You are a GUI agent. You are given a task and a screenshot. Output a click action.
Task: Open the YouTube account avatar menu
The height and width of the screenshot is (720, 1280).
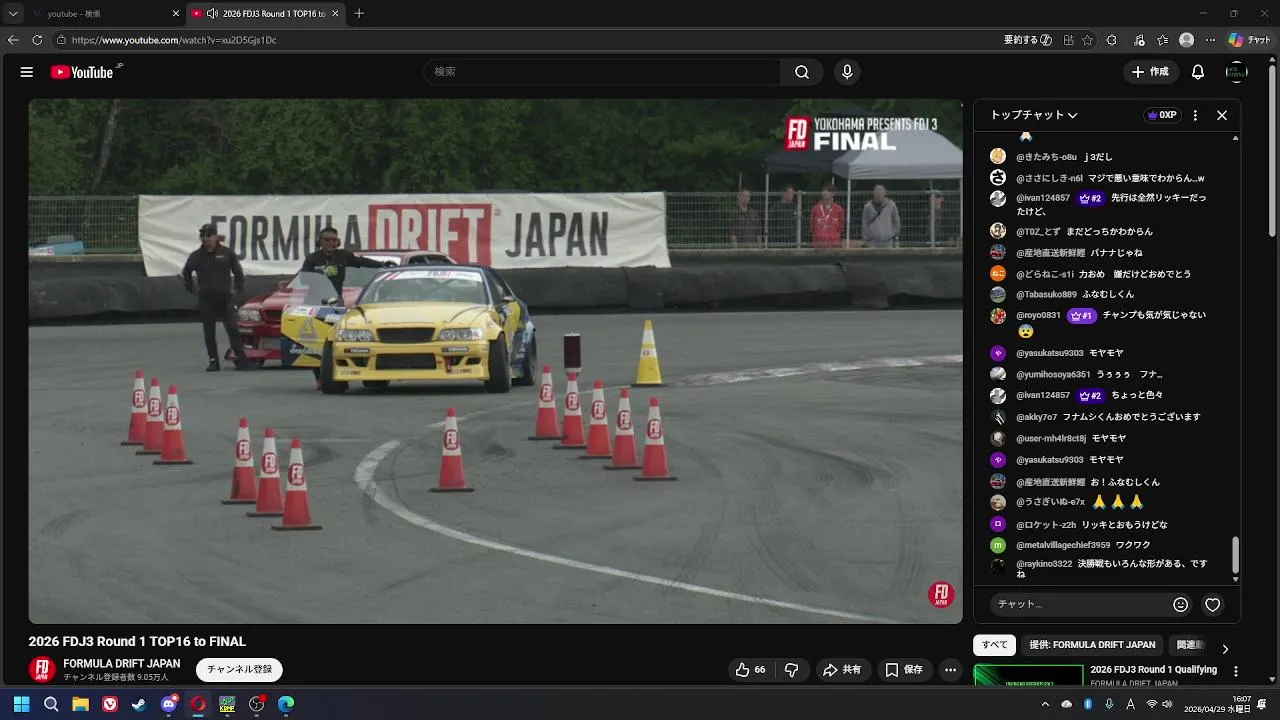(1237, 72)
